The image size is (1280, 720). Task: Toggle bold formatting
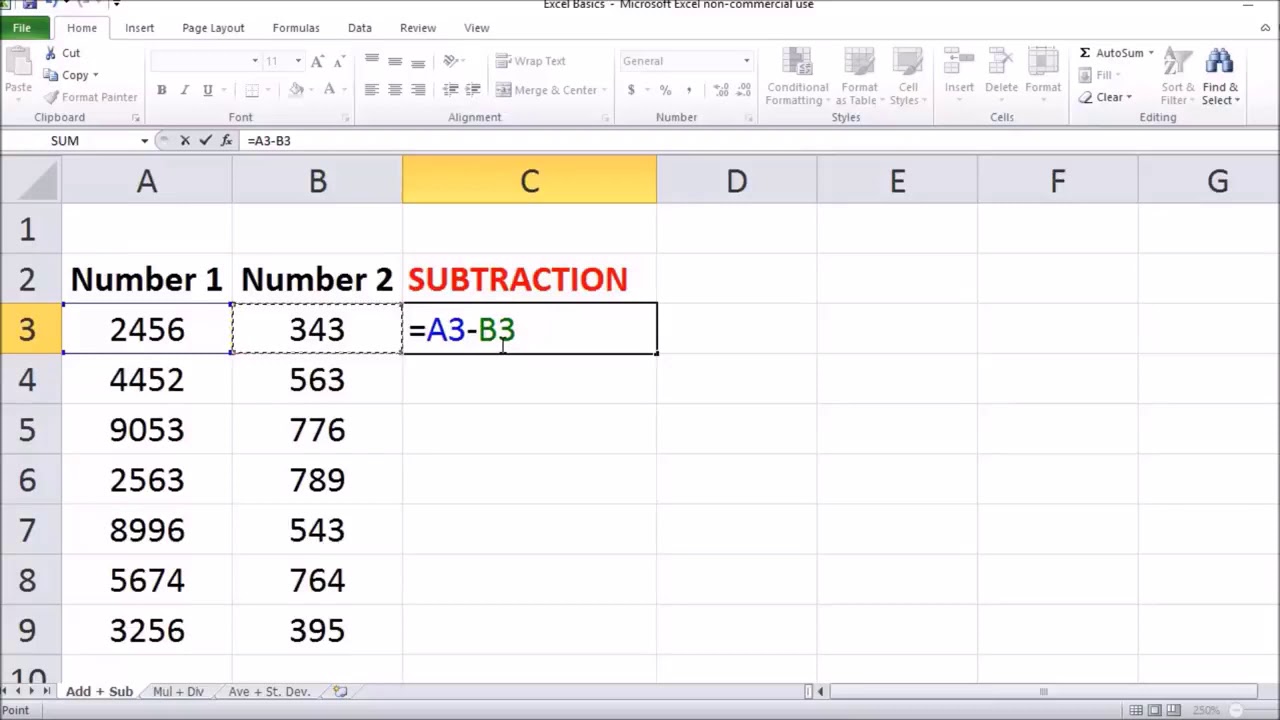161,90
